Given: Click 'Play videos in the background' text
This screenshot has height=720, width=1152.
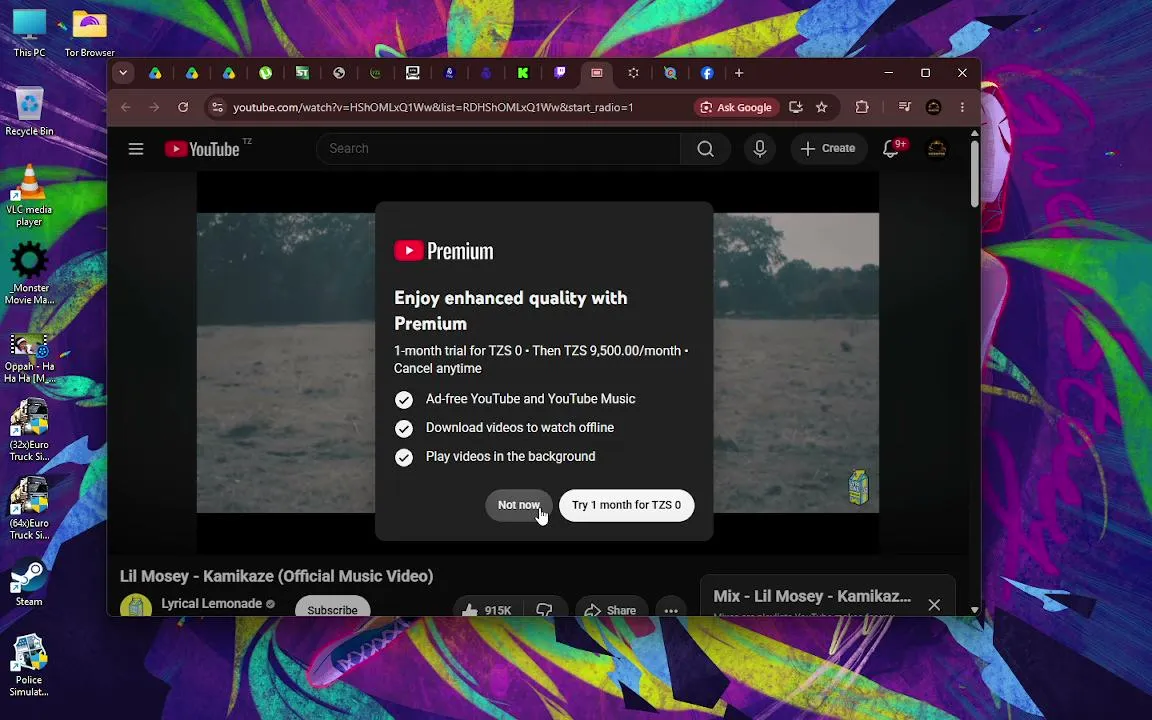Looking at the screenshot, I should (511, 457).
